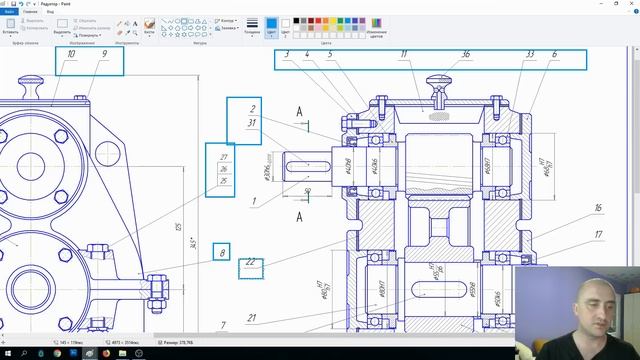Image resolution: width=640 pixels, height=360 pixels.
Task: Choose the Rectangle shape in shapes gallery
Action: (x=184, y=21)
